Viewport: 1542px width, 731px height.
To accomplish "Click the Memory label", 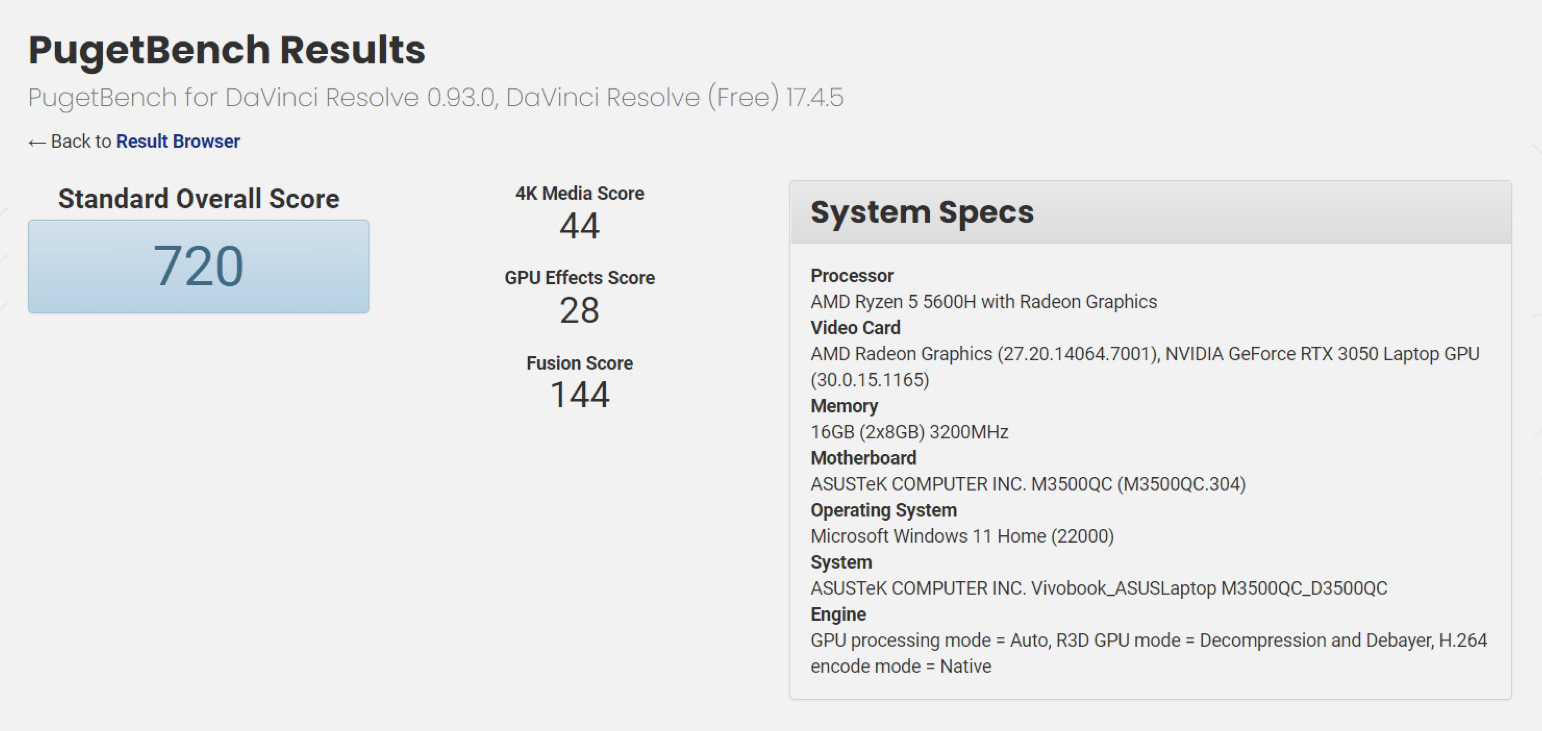I will coord(844,406).
